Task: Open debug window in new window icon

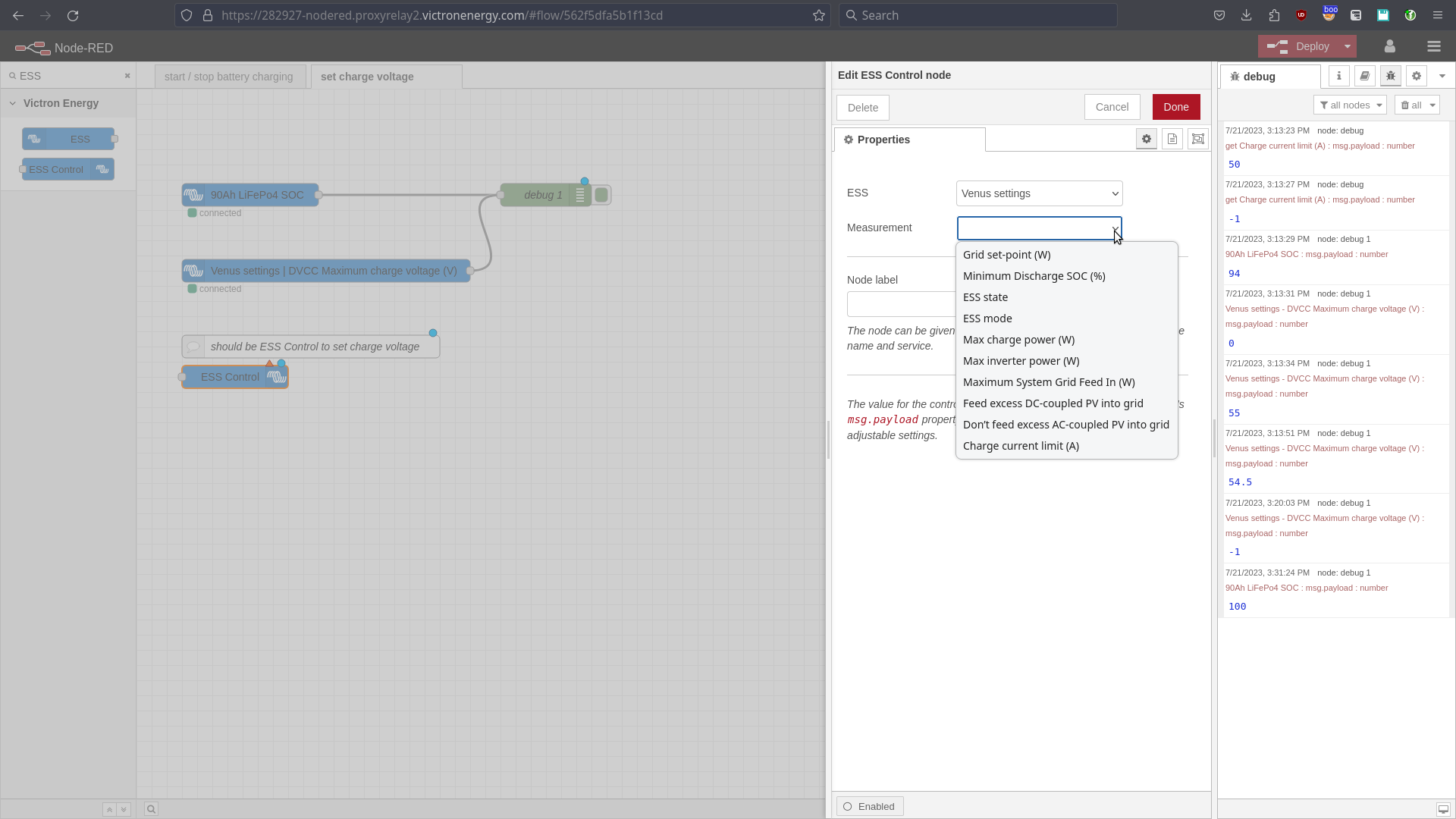Action: pos(1443,809)
